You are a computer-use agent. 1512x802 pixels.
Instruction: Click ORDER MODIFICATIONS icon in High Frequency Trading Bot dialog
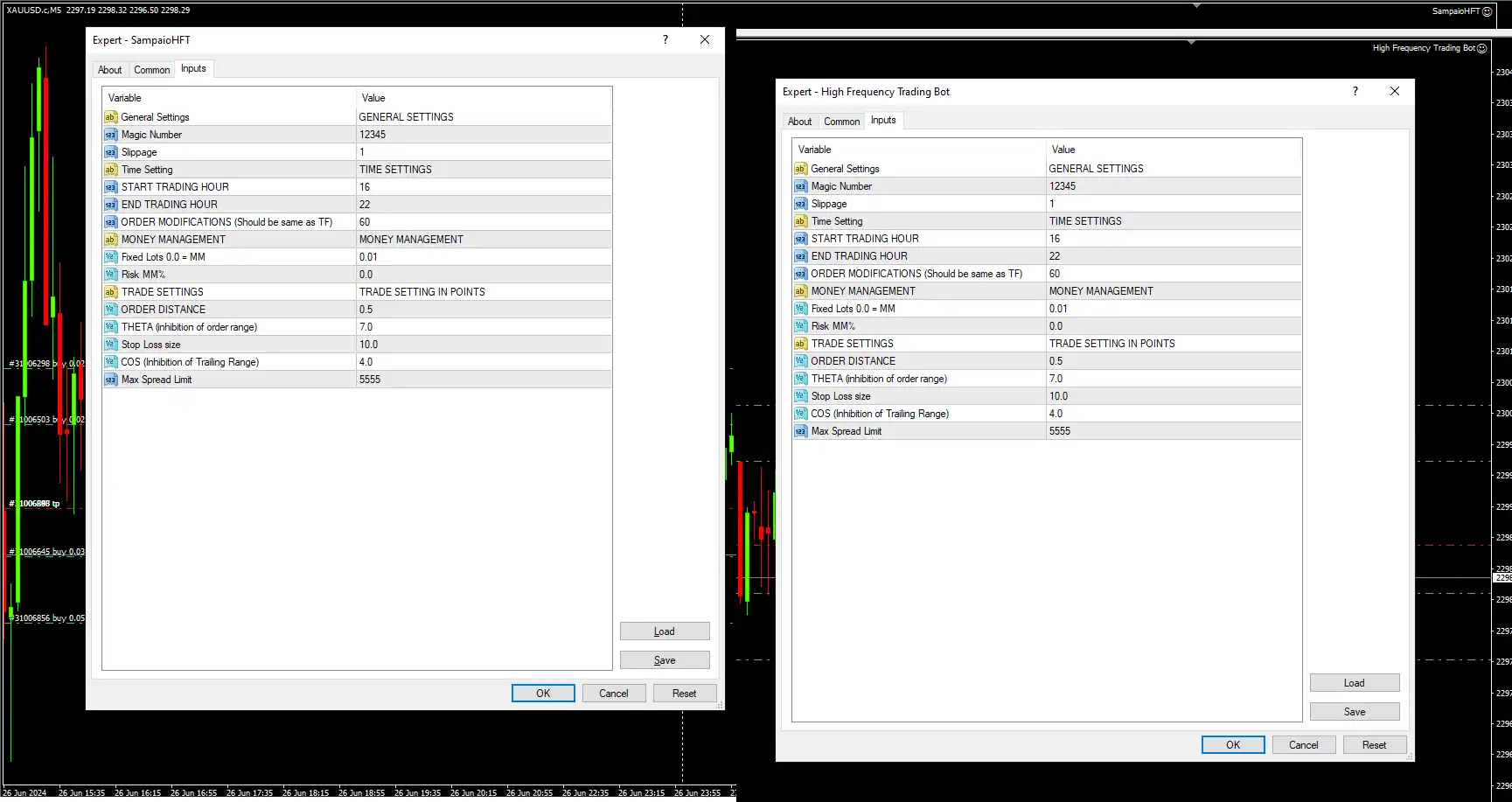(800, 274)
